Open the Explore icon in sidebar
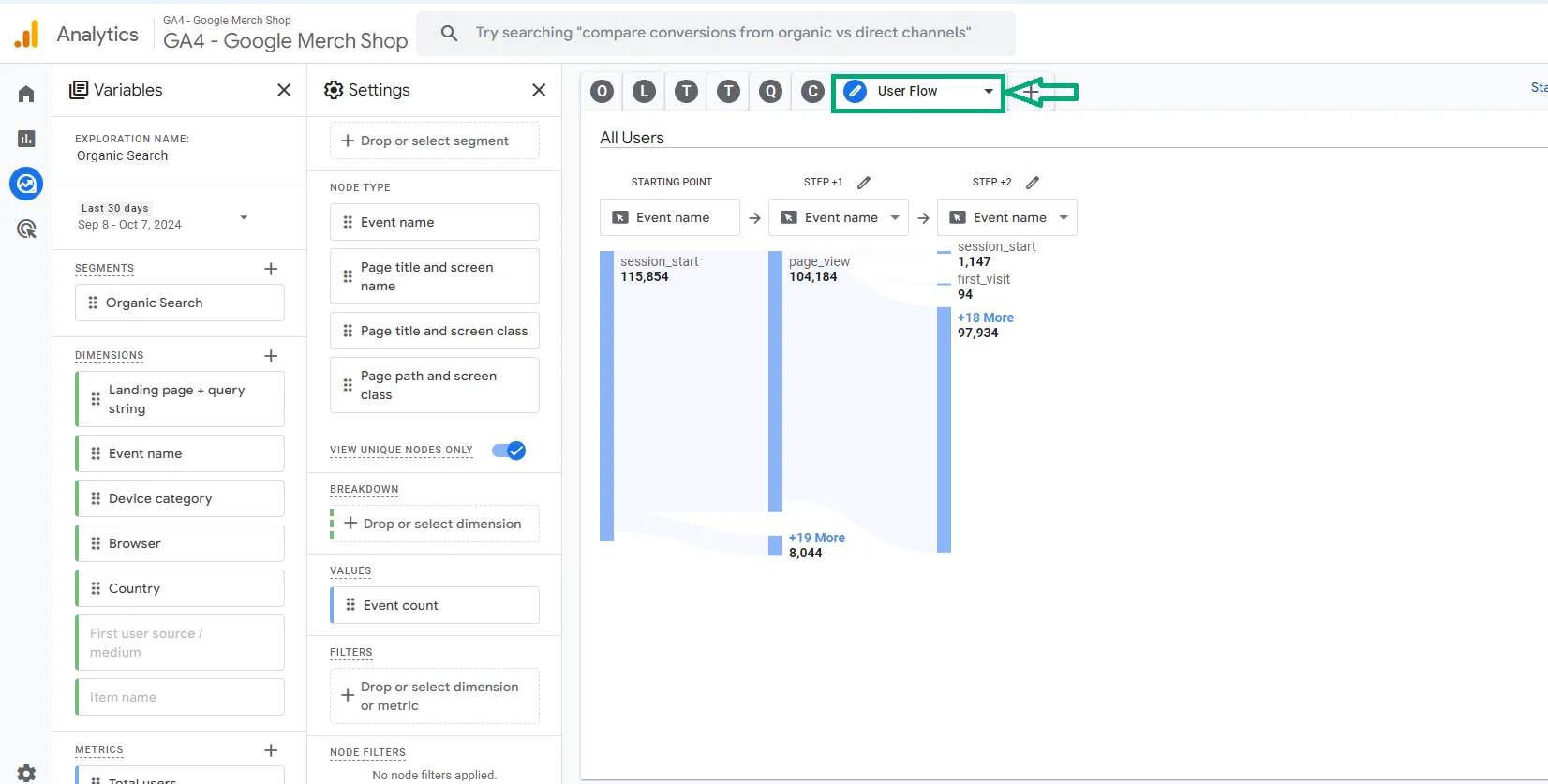1548x784 pixels. (x=26, y=184)
